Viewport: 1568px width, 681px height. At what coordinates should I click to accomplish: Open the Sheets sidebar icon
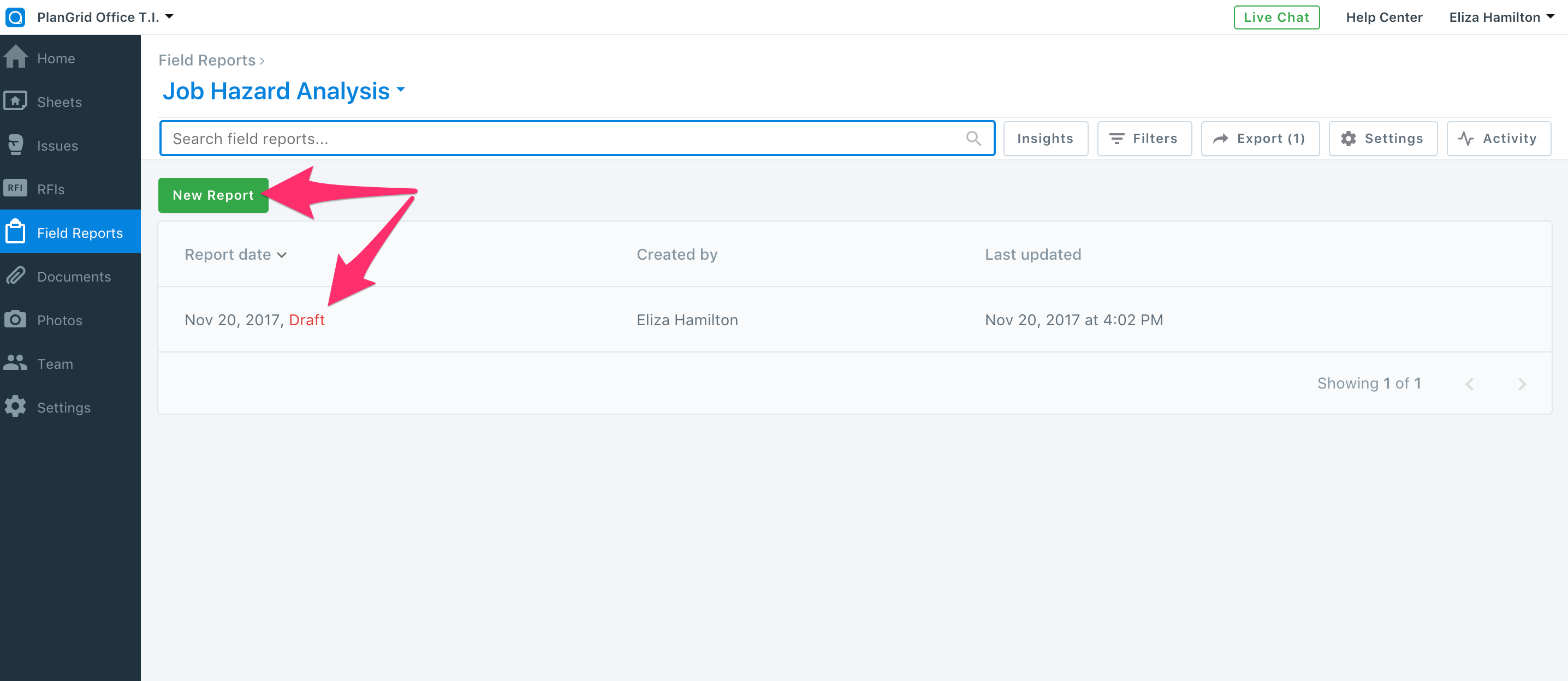[x=15, y=101]
